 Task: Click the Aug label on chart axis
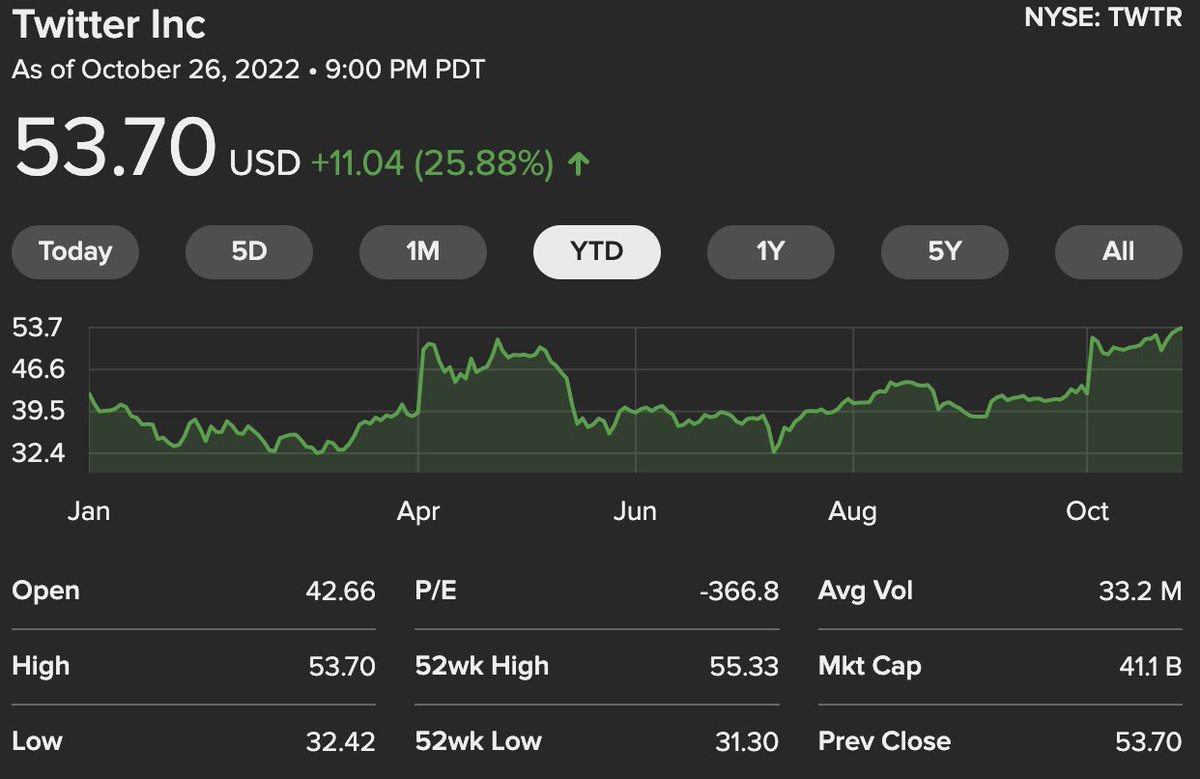852,512
